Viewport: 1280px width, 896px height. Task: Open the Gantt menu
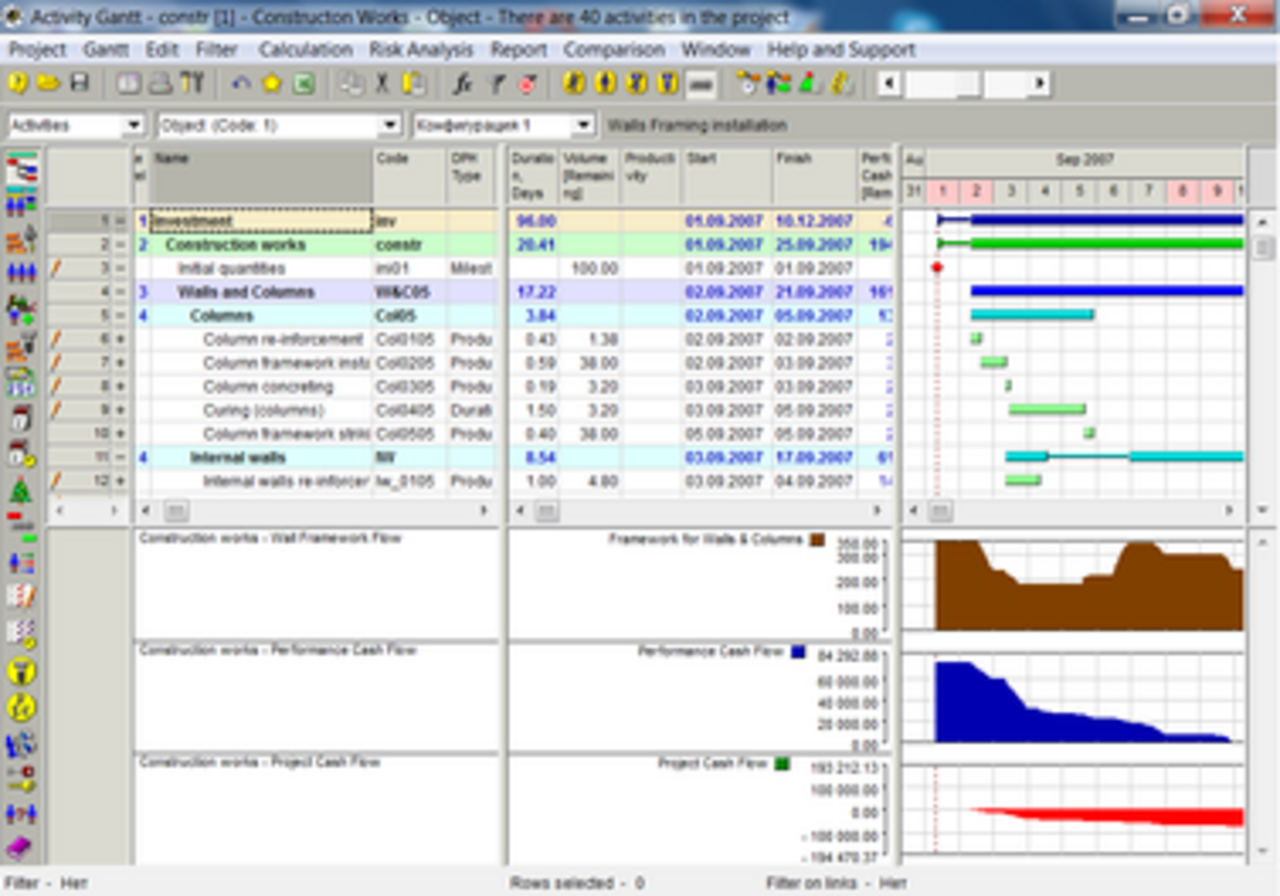106,49
